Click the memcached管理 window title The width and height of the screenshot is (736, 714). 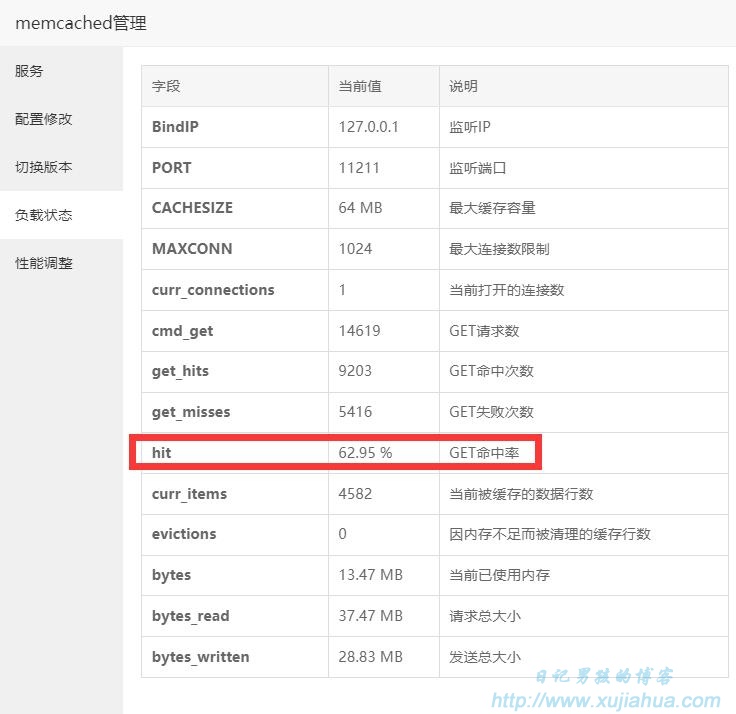click(x=81, y=23)
